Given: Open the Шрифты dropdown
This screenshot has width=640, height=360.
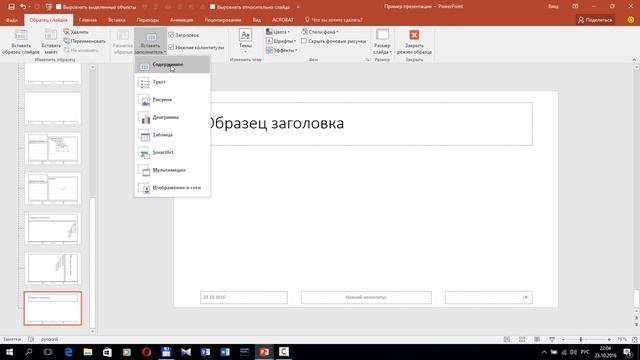Looking at the screenshot, I should coord(281,41).
